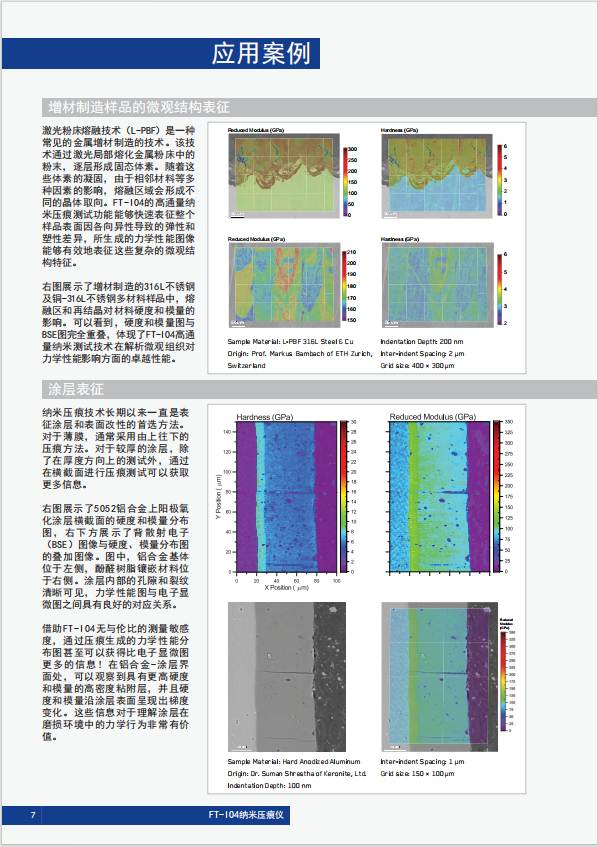
Task: Open the grayscale BSE cross-section image
Action: (x=286, y=677)
